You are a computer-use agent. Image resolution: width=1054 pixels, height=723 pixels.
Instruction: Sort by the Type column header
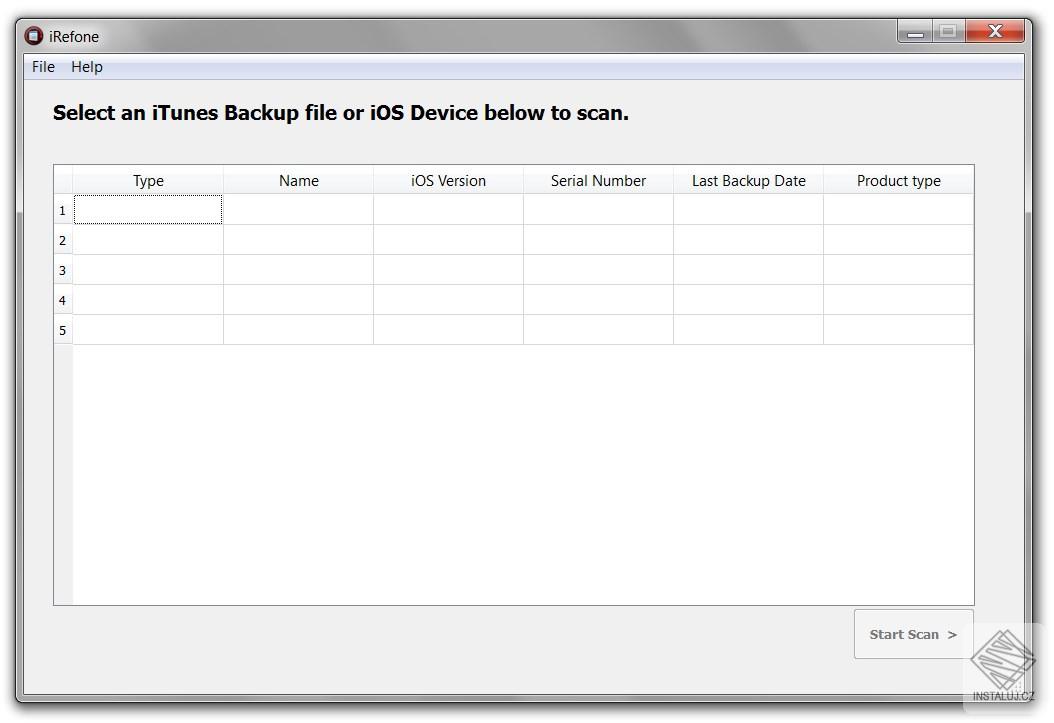coord(148,180)
